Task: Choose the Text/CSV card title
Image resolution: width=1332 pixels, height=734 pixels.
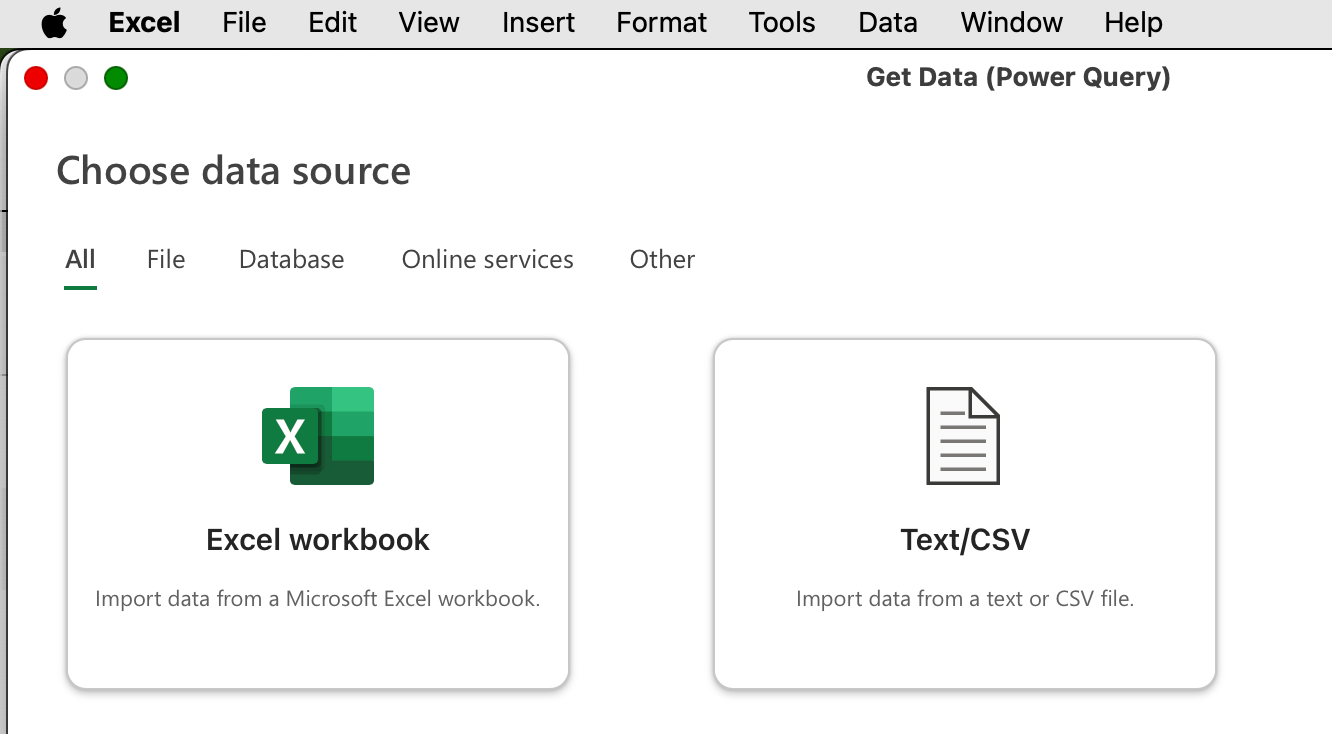Action: coord(965,540)
